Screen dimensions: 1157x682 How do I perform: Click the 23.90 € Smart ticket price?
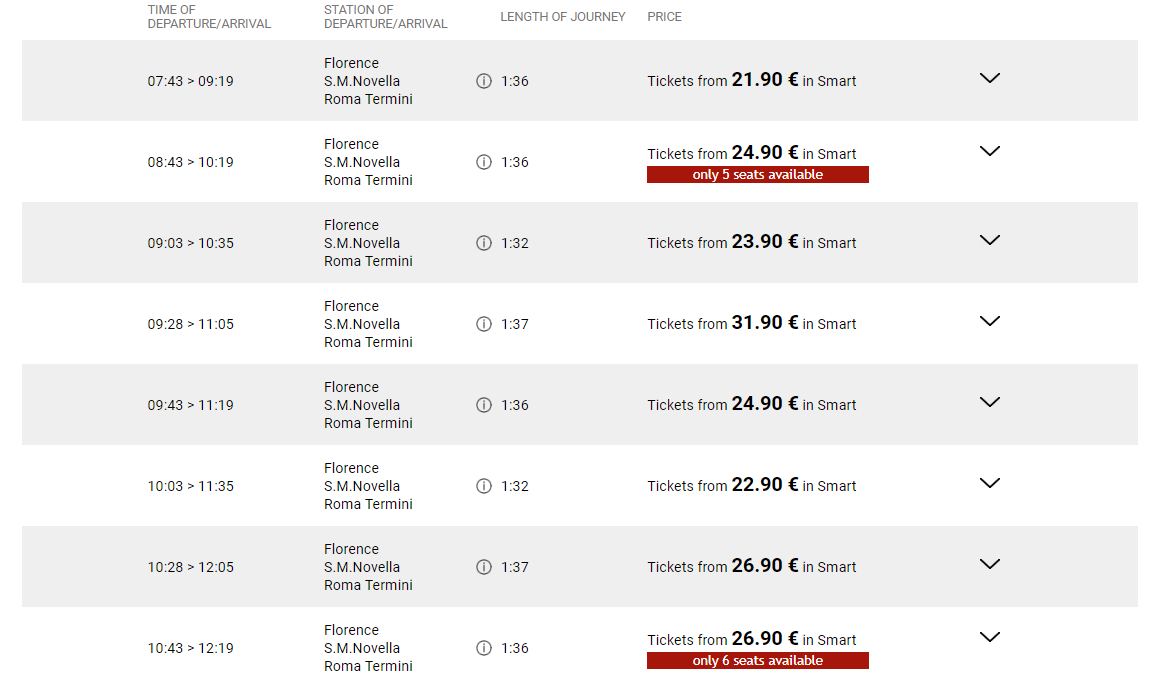pos(765,242)
